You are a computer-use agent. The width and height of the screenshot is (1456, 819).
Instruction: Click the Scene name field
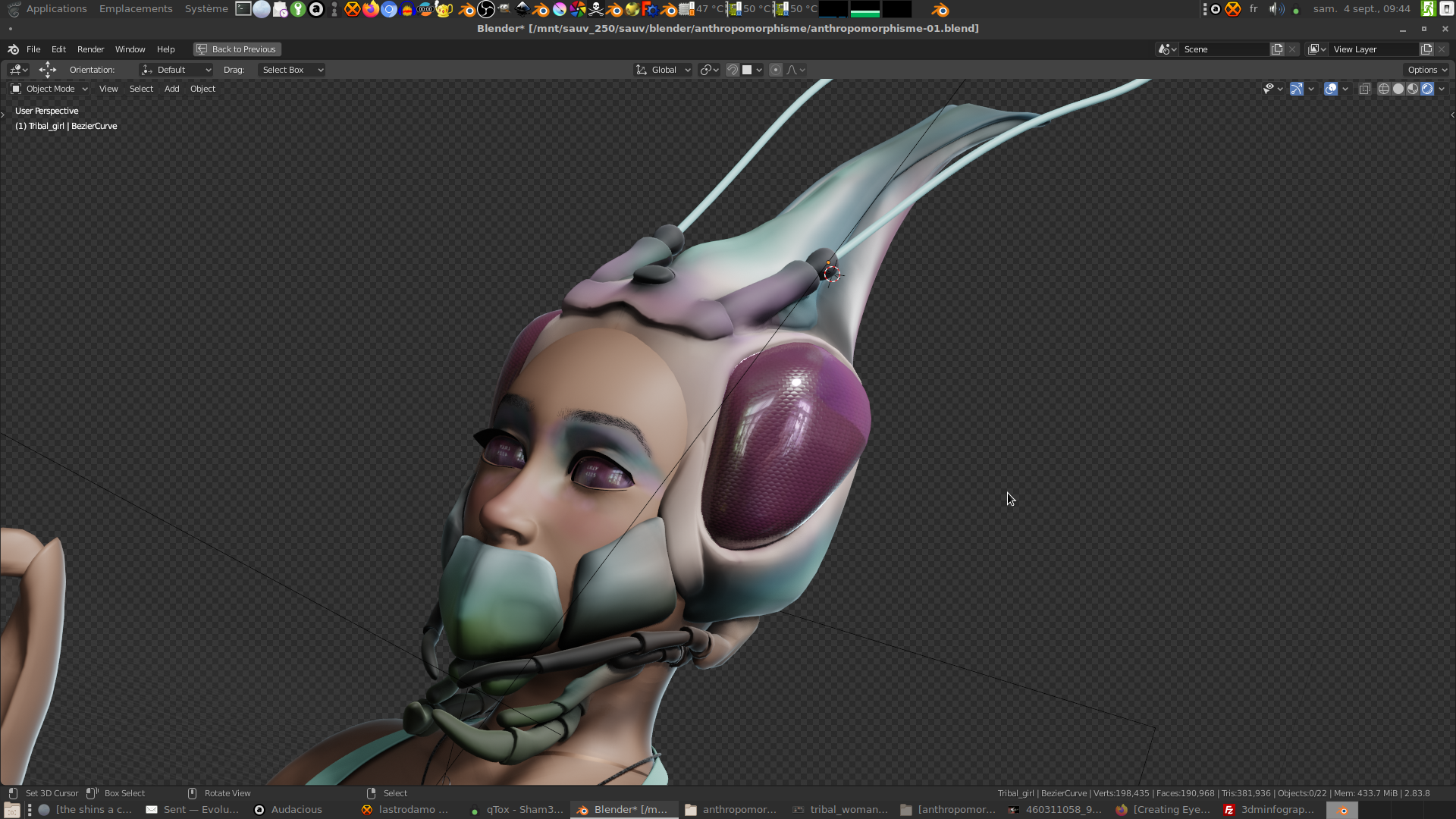(x=1225, y=49)
